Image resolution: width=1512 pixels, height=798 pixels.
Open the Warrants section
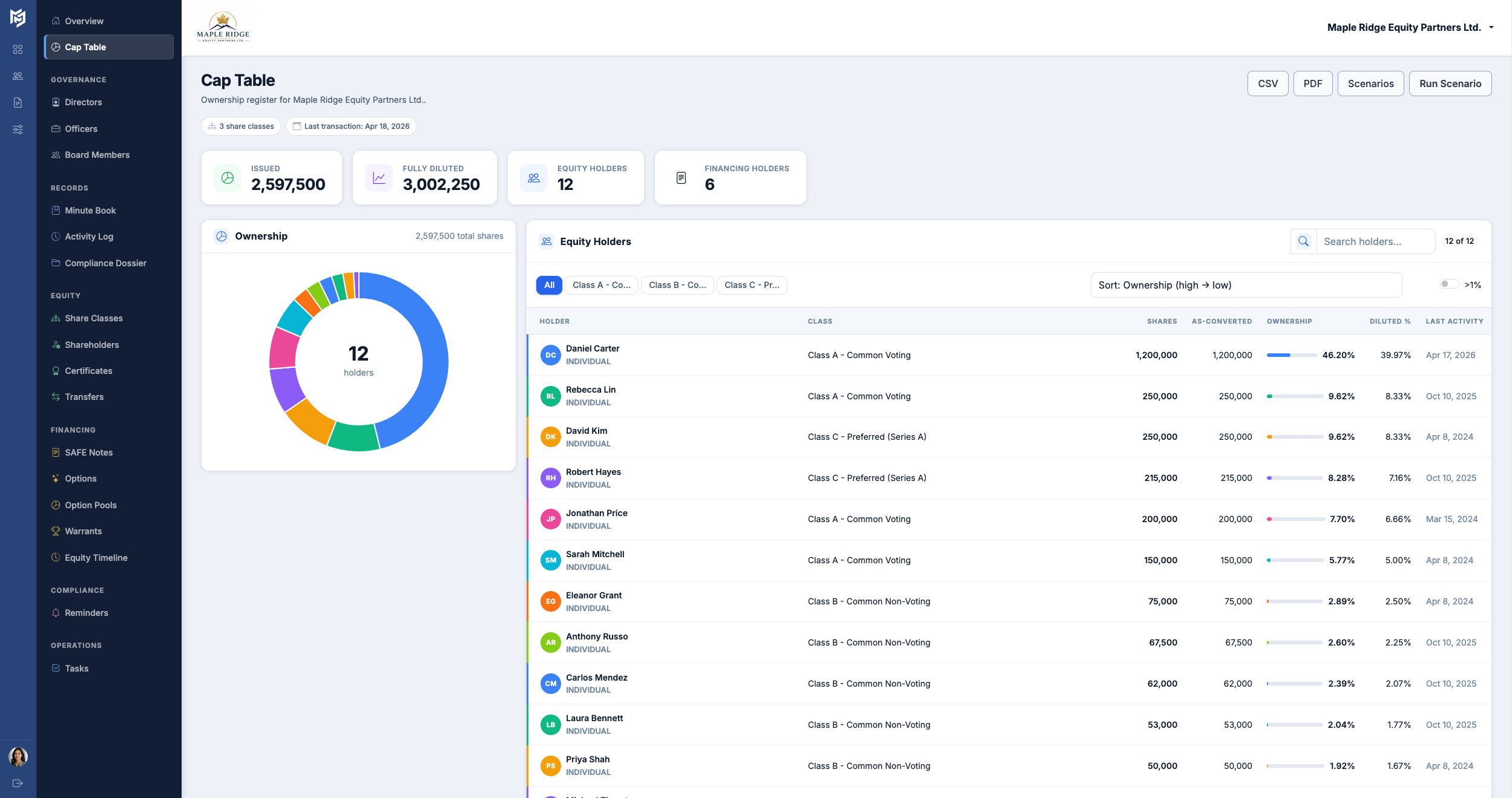(84, 531)
